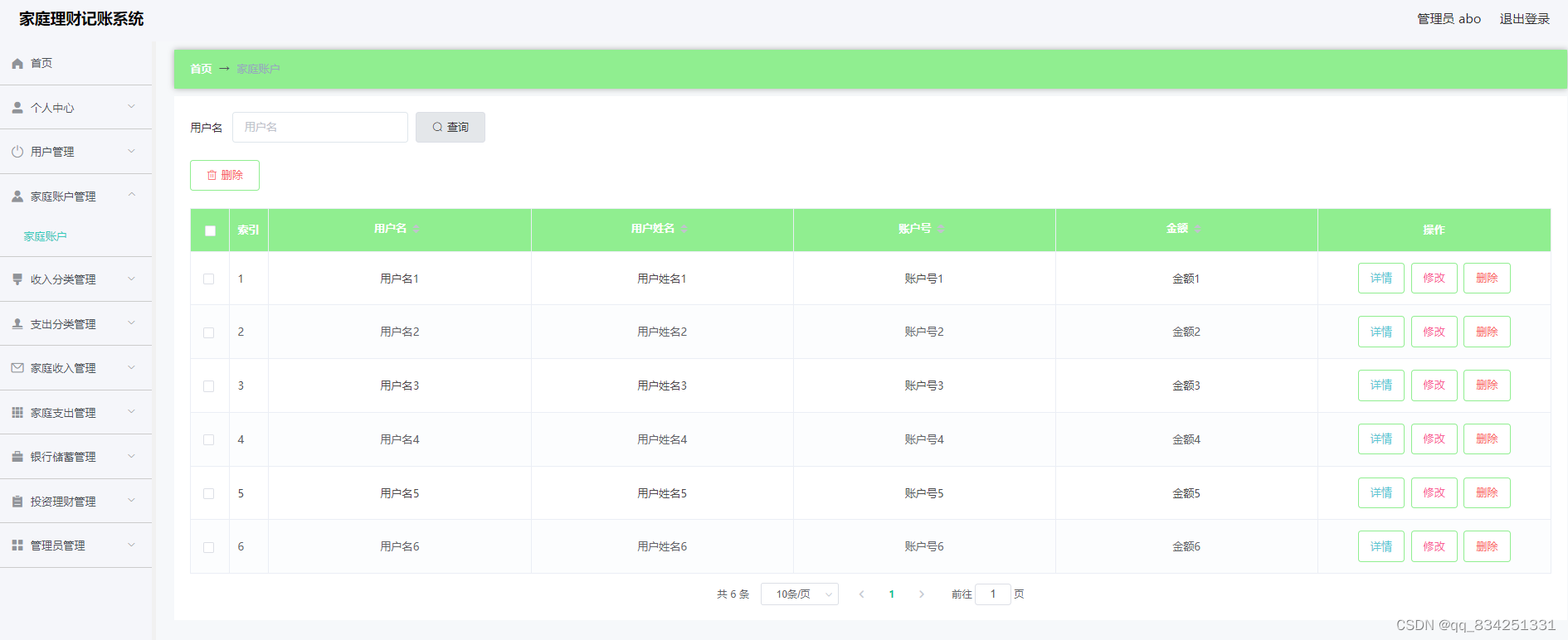Click 修改 for row 用户名2
Screen dimensions: 1568x640
[x=1434, y=332]
